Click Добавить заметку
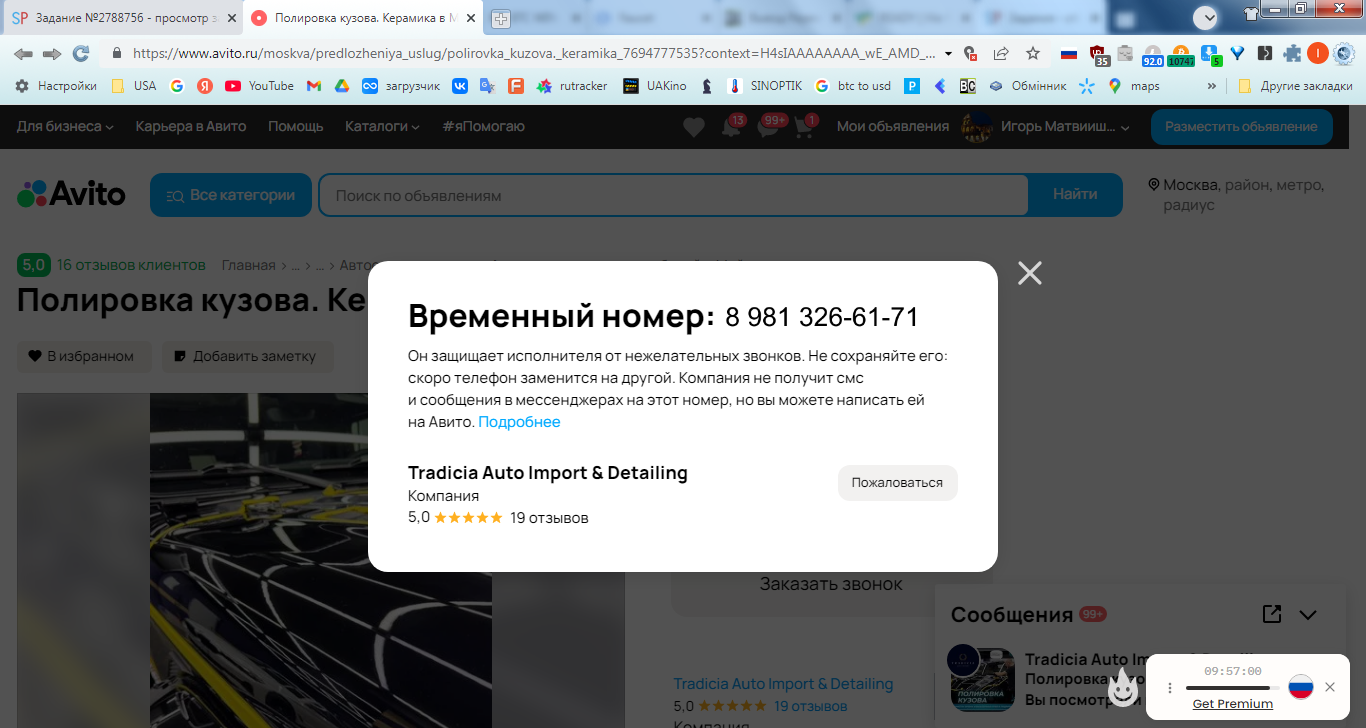 pos(247,356)
